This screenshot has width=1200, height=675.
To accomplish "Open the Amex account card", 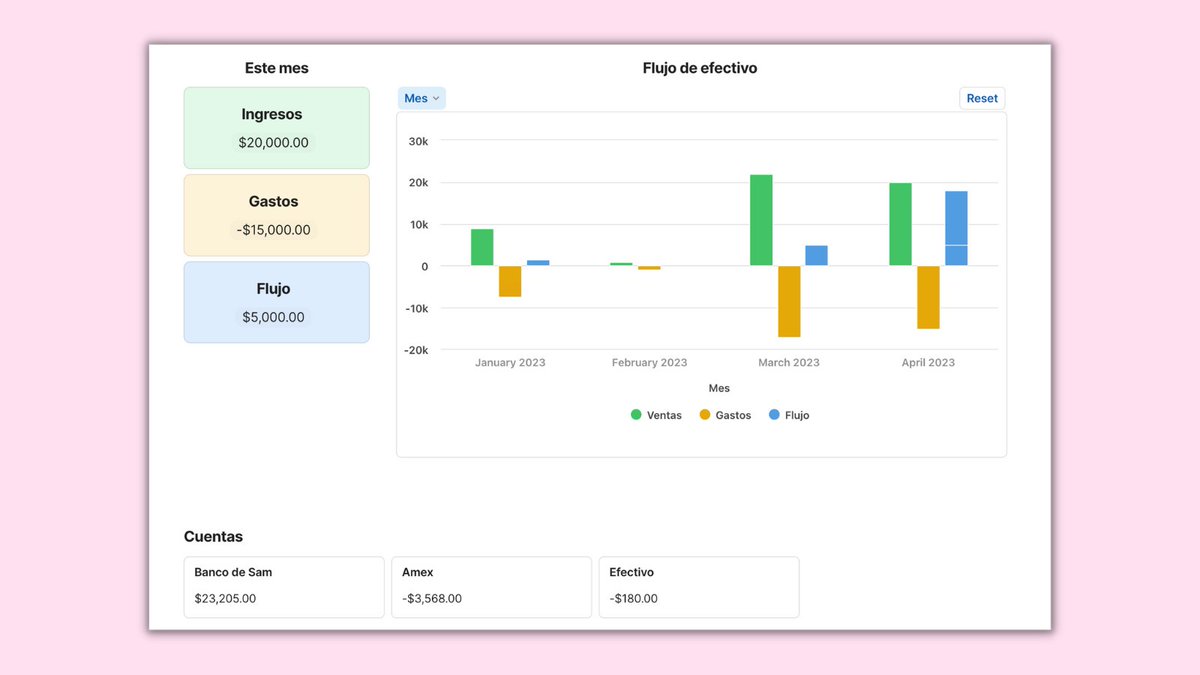I will (x=491, y=587).
